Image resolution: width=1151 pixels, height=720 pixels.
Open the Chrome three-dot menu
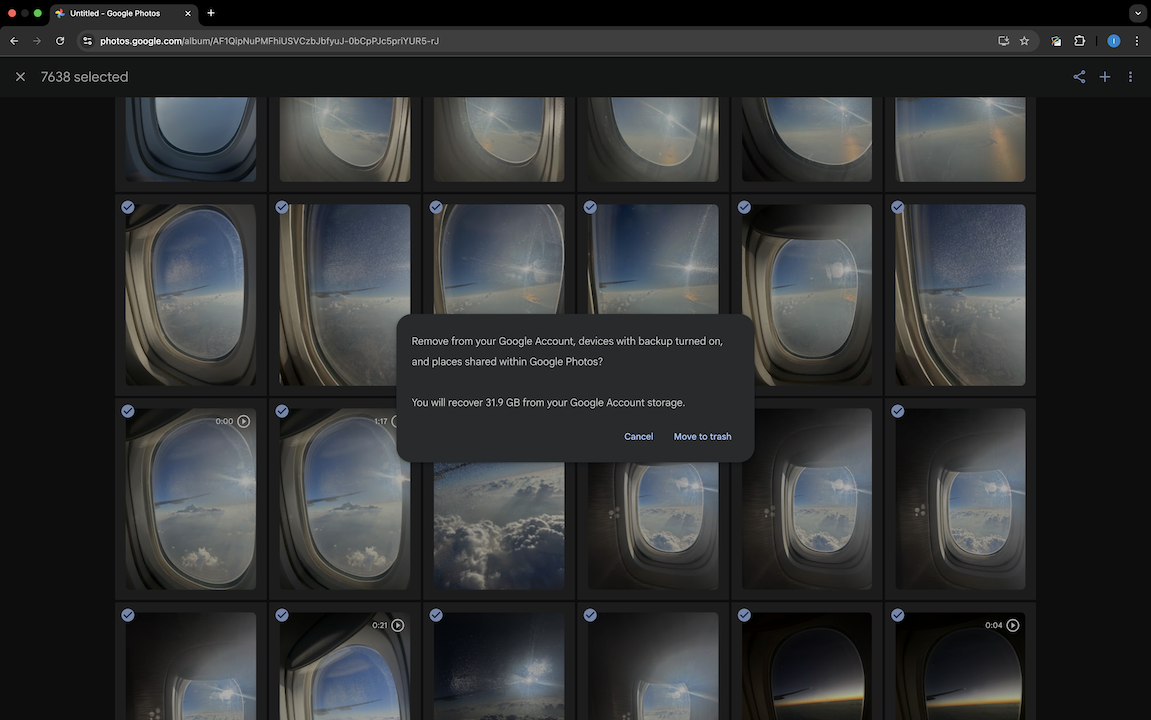click(x=1137, y=41)
